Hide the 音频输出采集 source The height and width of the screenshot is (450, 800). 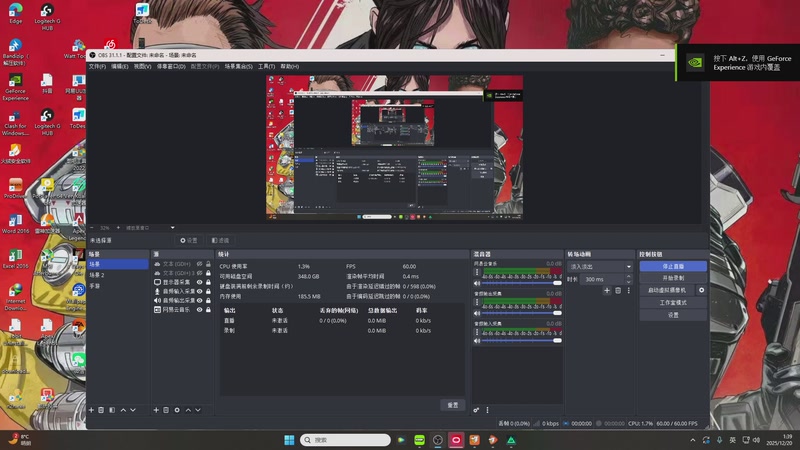[x=199, y=301]
